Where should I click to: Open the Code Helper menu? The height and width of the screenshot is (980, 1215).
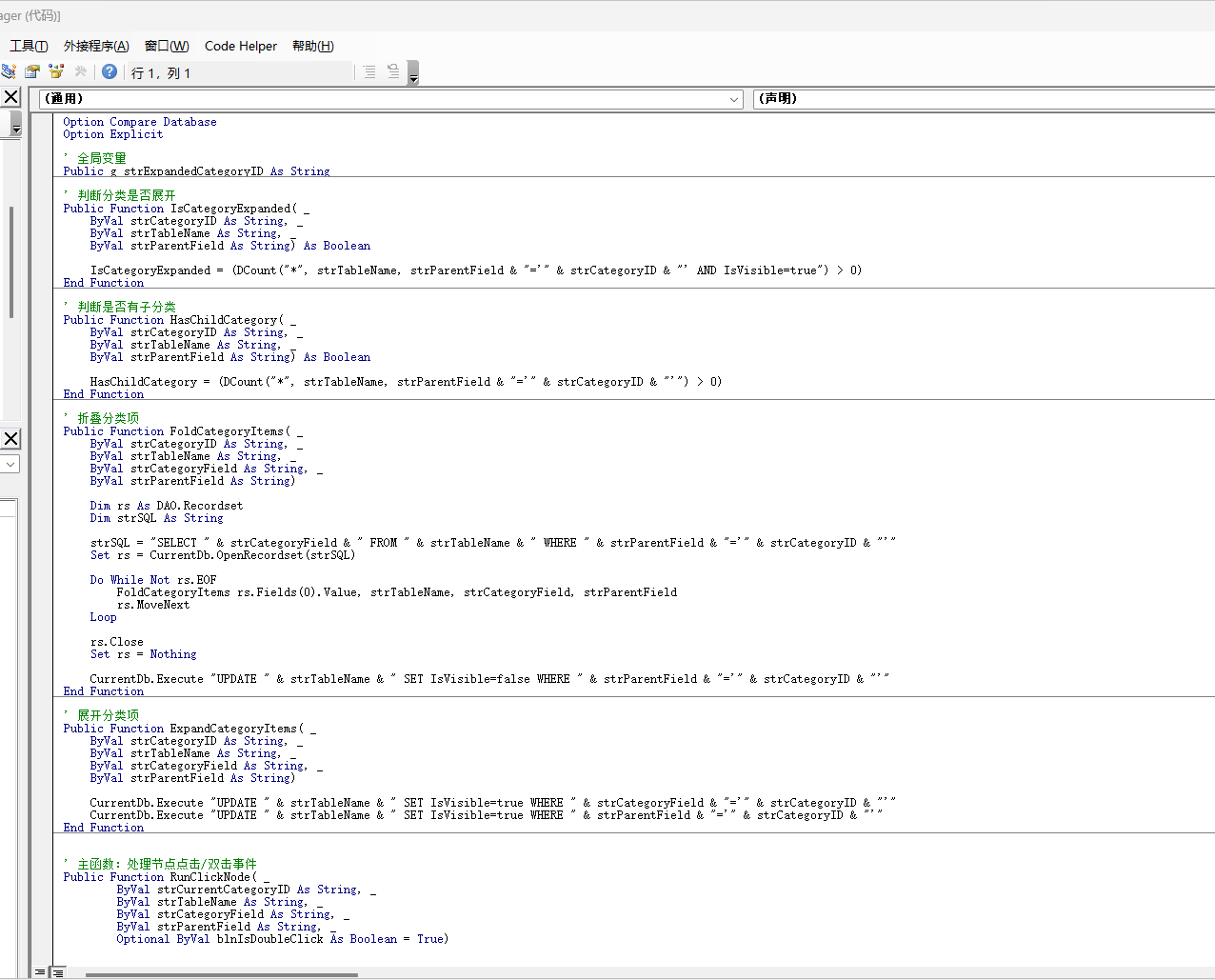240,46
